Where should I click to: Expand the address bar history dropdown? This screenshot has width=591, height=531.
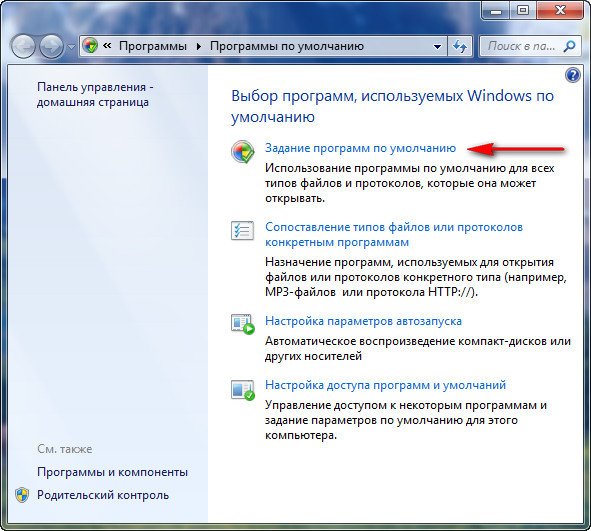437,47
